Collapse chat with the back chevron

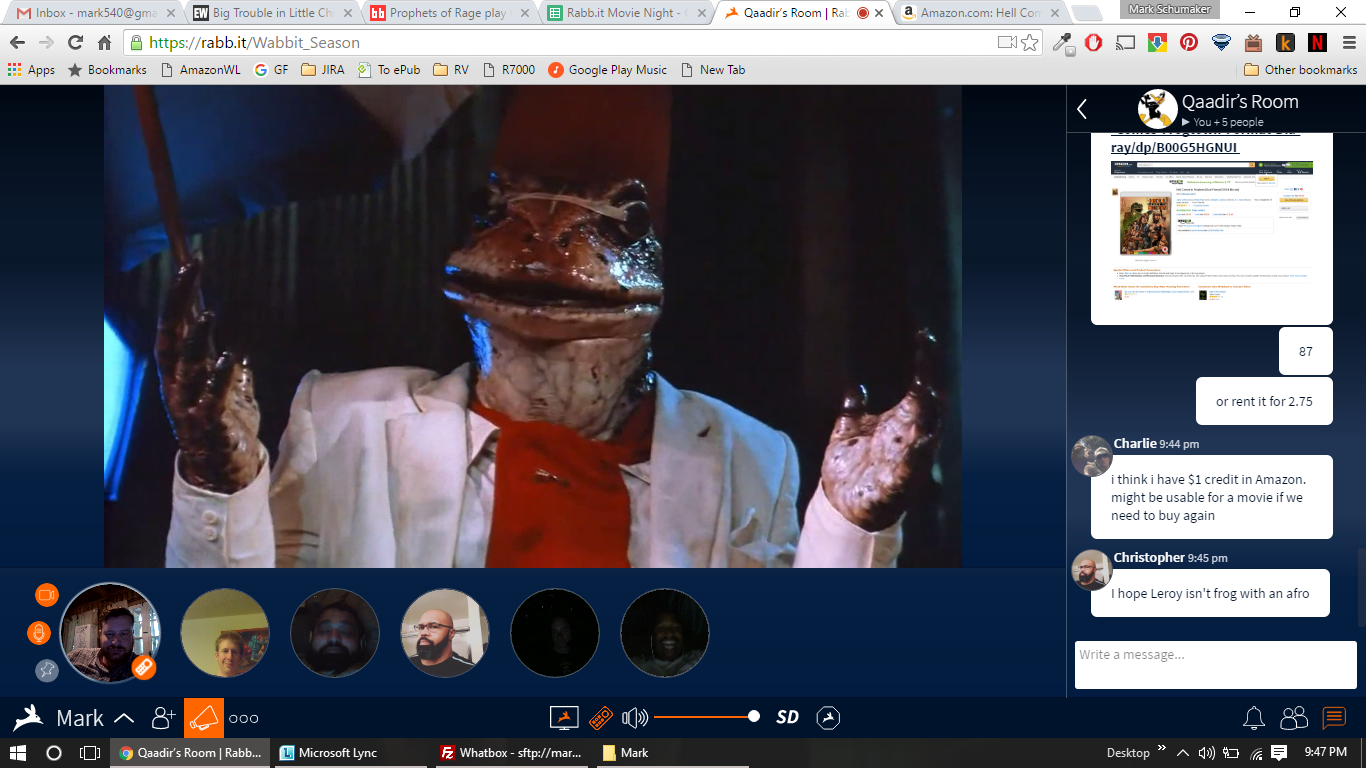(x=1082, y=109)
